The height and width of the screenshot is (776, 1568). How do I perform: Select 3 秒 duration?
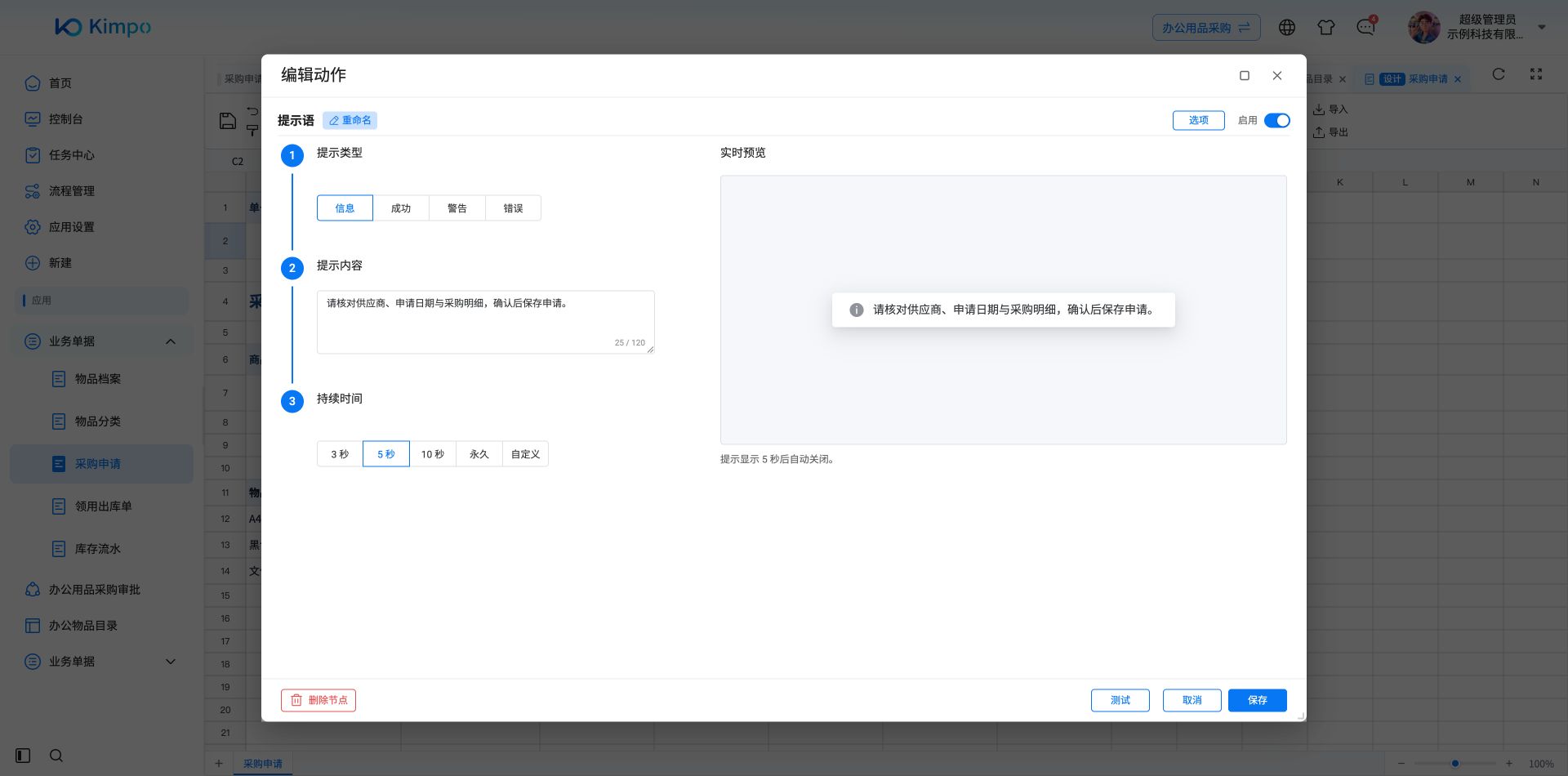[x=340, y=454]
